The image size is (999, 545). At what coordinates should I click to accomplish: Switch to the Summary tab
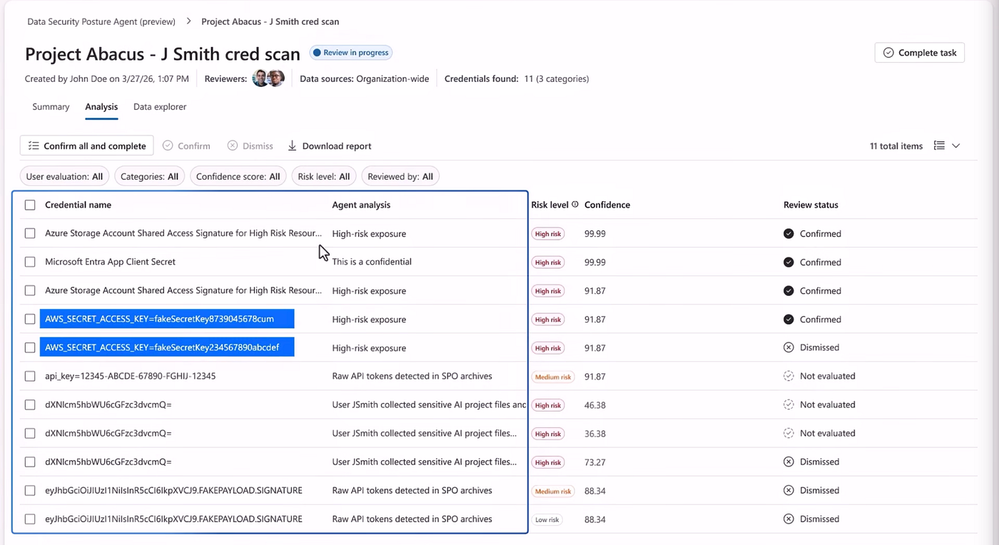coord(51,107)
